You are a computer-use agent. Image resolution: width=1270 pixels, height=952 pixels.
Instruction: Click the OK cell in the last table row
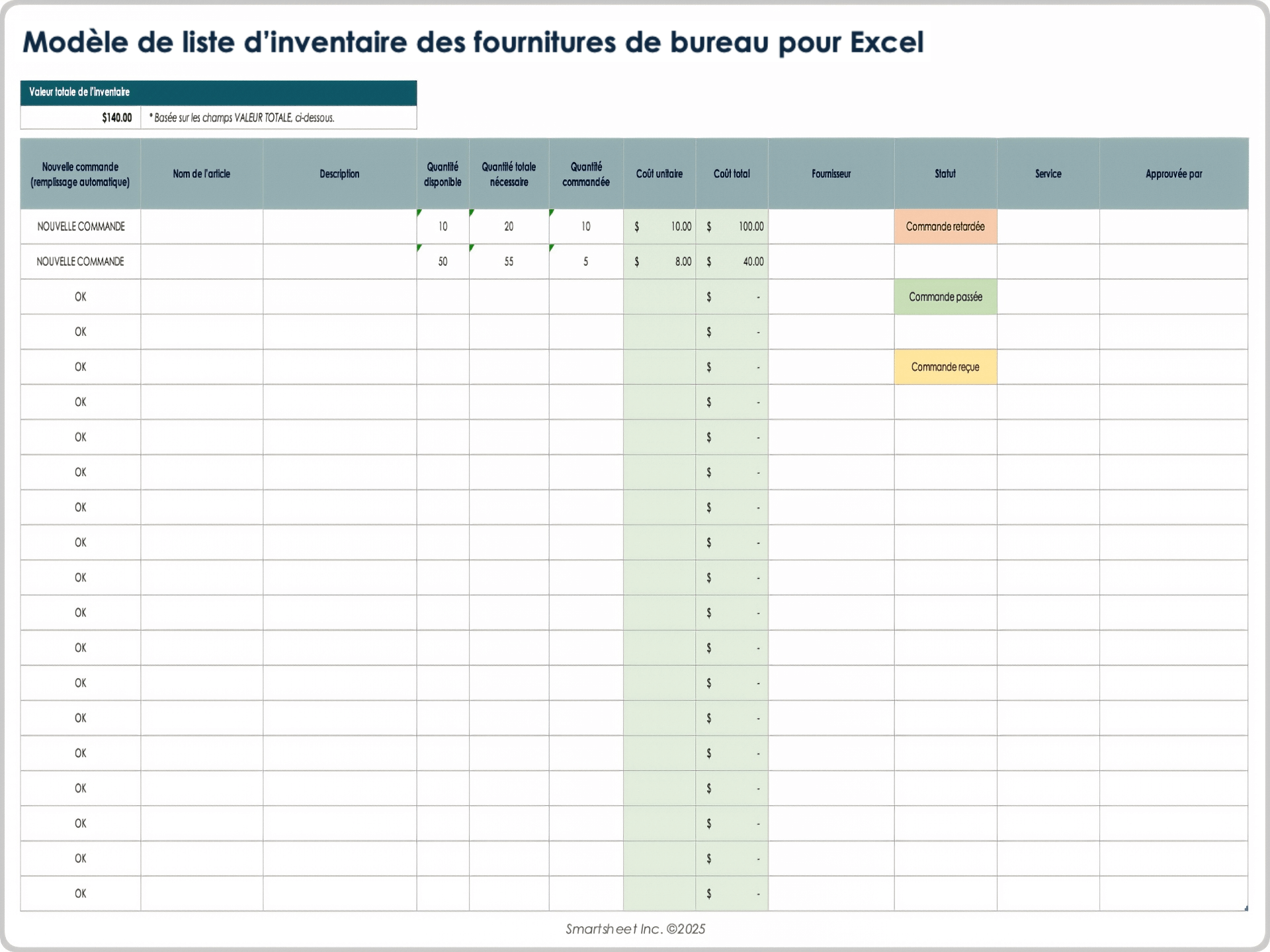coord(81,894)
